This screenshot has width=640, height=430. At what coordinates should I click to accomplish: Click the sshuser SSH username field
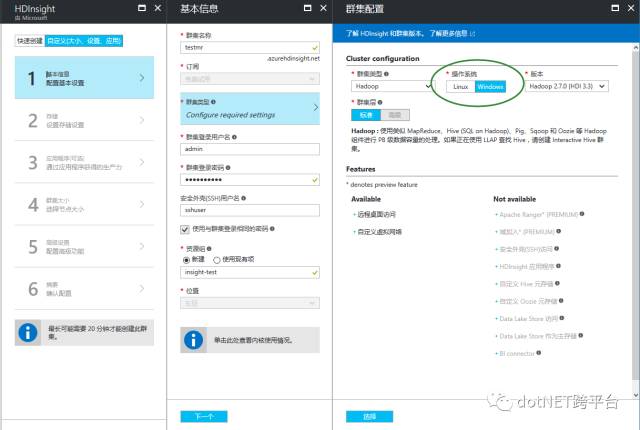point(250,210)
